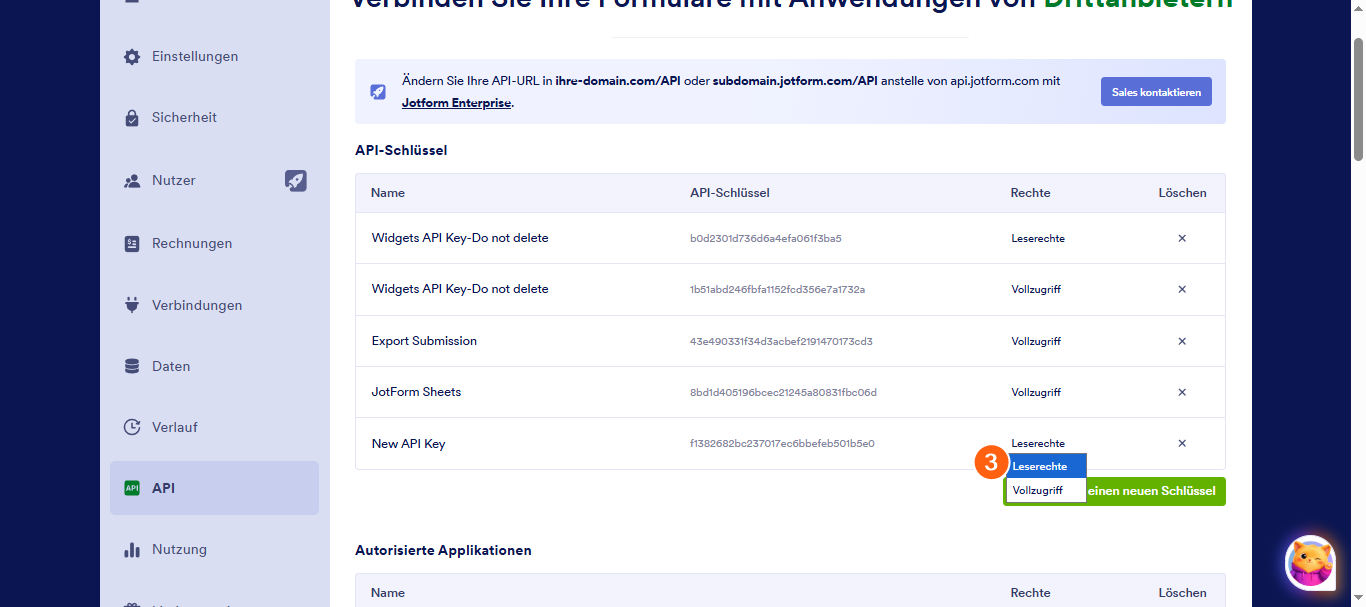Click key 1b51abd246fbfa1152fcd356e7a1732a

(778, 290)
